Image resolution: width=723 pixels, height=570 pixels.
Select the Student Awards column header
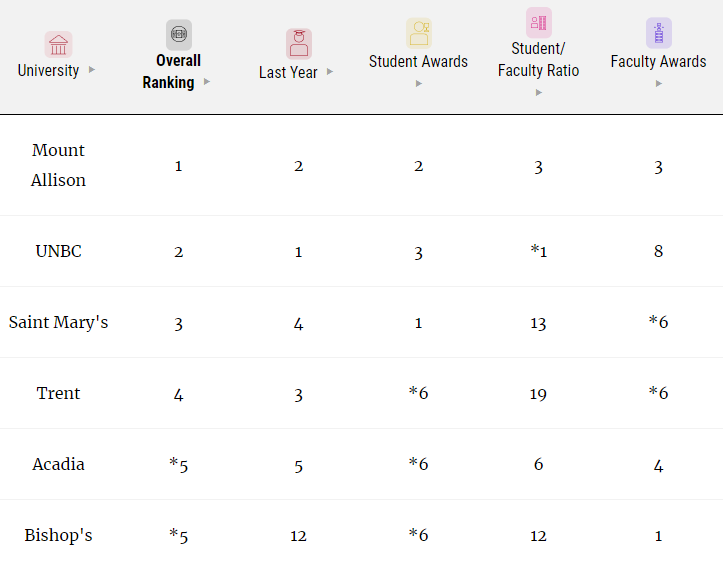[x=418, y=61]
